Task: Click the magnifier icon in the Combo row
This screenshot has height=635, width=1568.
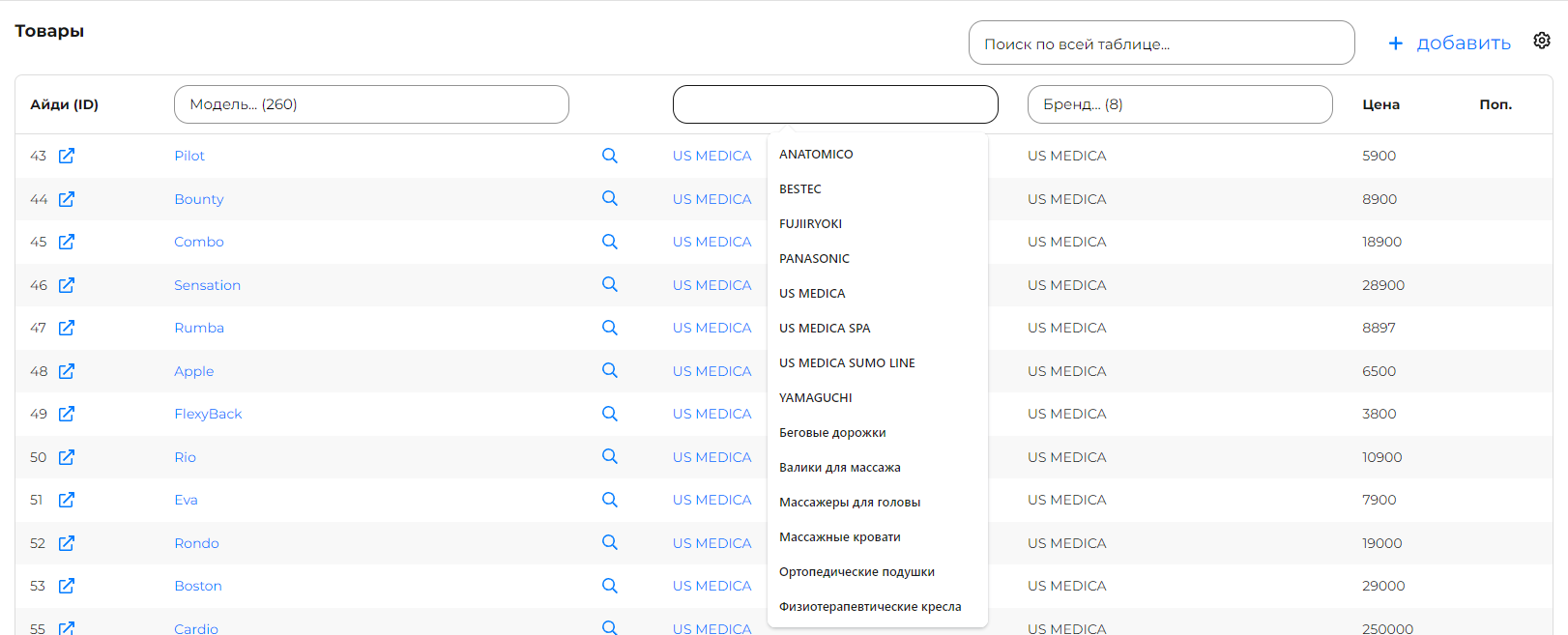Action: [610, 242]
